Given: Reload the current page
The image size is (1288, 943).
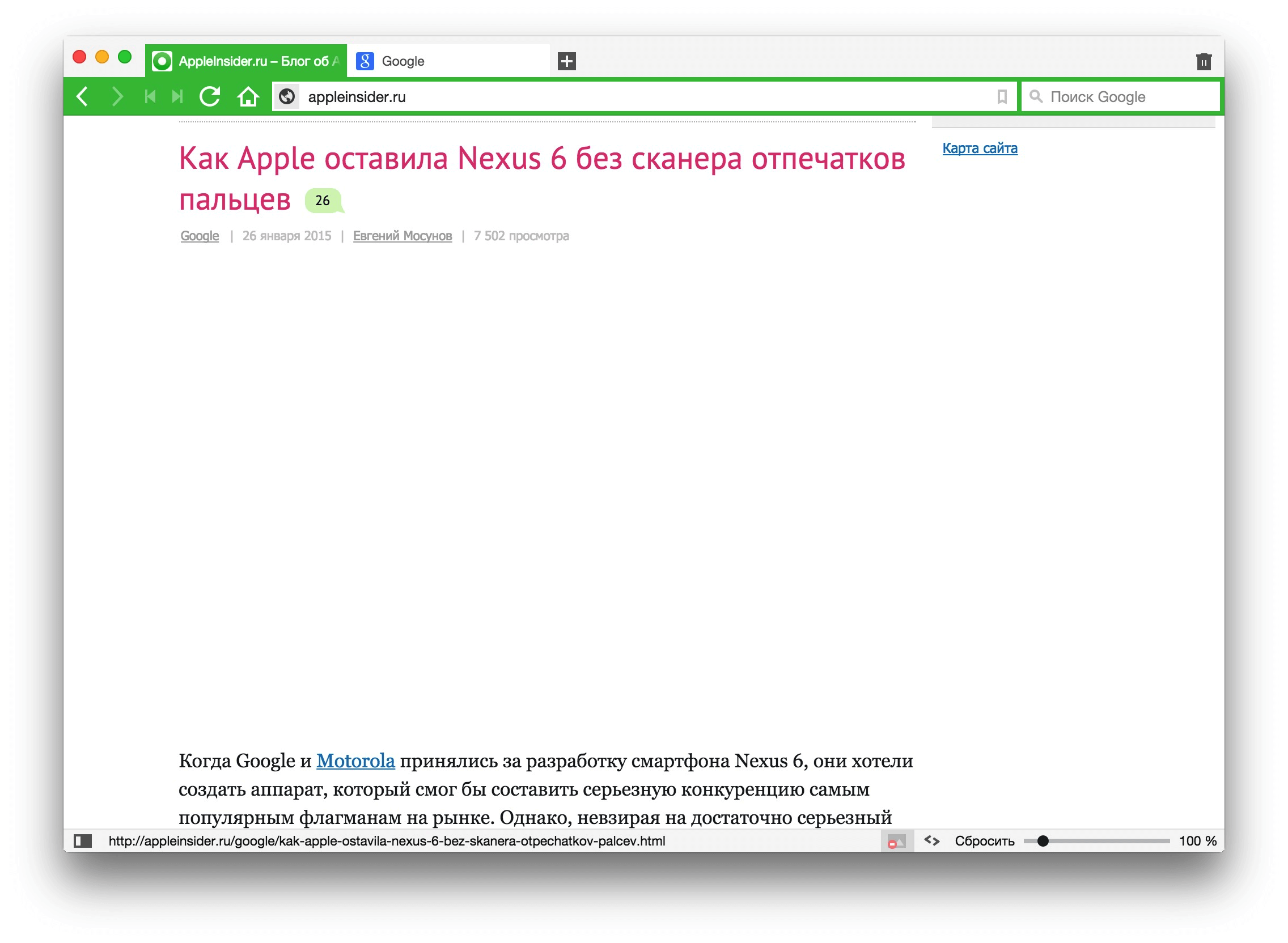Looking at the screenshot, I should tap(210, 96).
